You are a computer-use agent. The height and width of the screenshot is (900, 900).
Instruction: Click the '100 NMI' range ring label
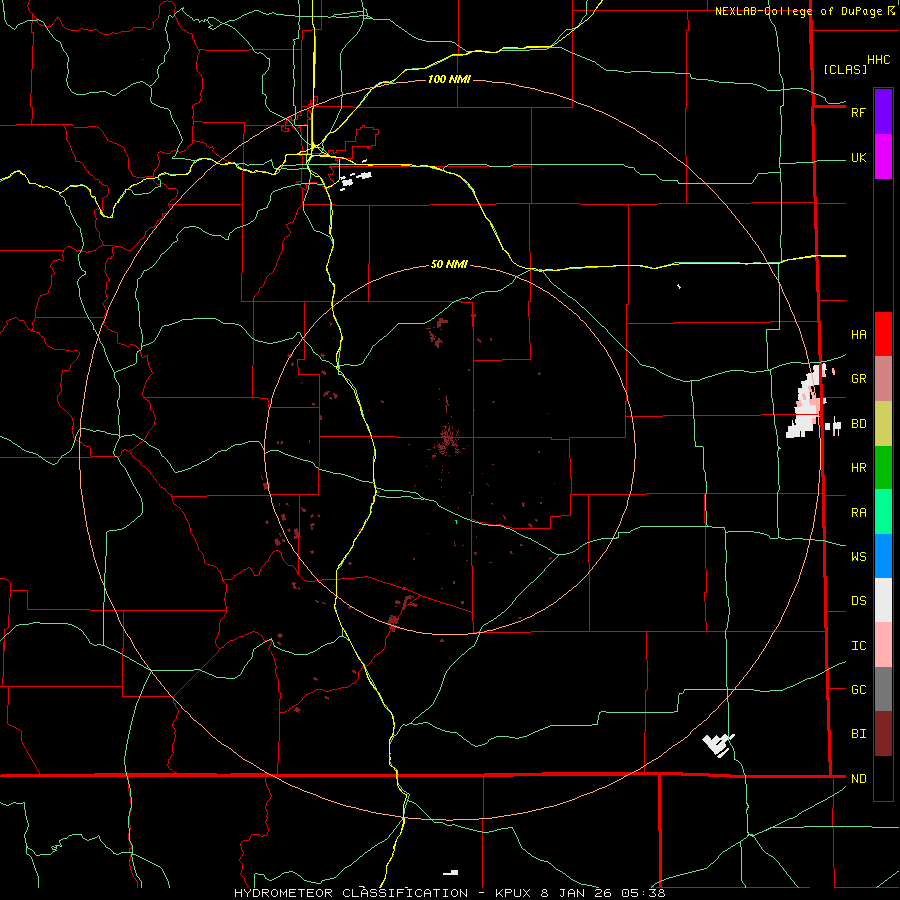(x=449, y=79)
